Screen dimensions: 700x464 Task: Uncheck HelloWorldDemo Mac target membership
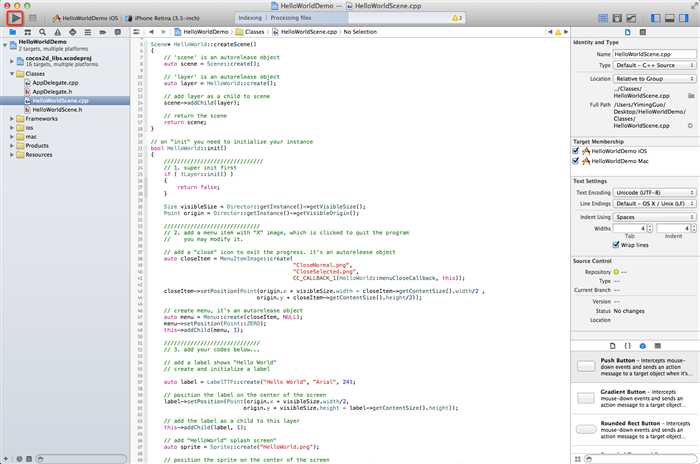pos(576,161)
